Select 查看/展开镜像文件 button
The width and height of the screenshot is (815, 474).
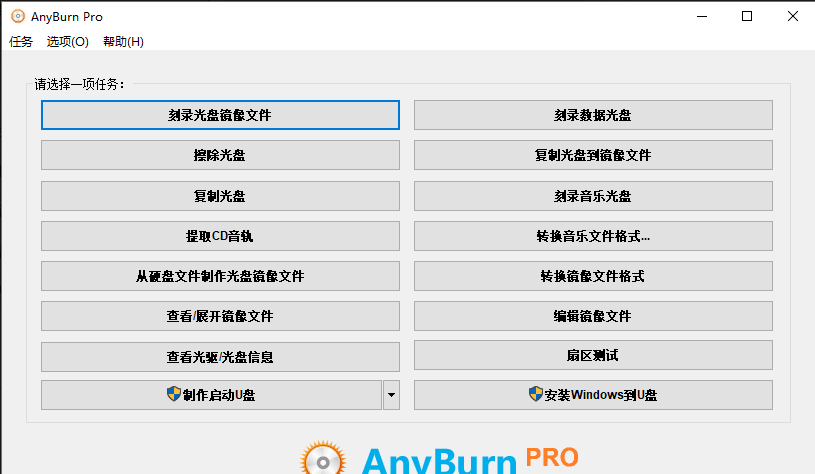220,316
